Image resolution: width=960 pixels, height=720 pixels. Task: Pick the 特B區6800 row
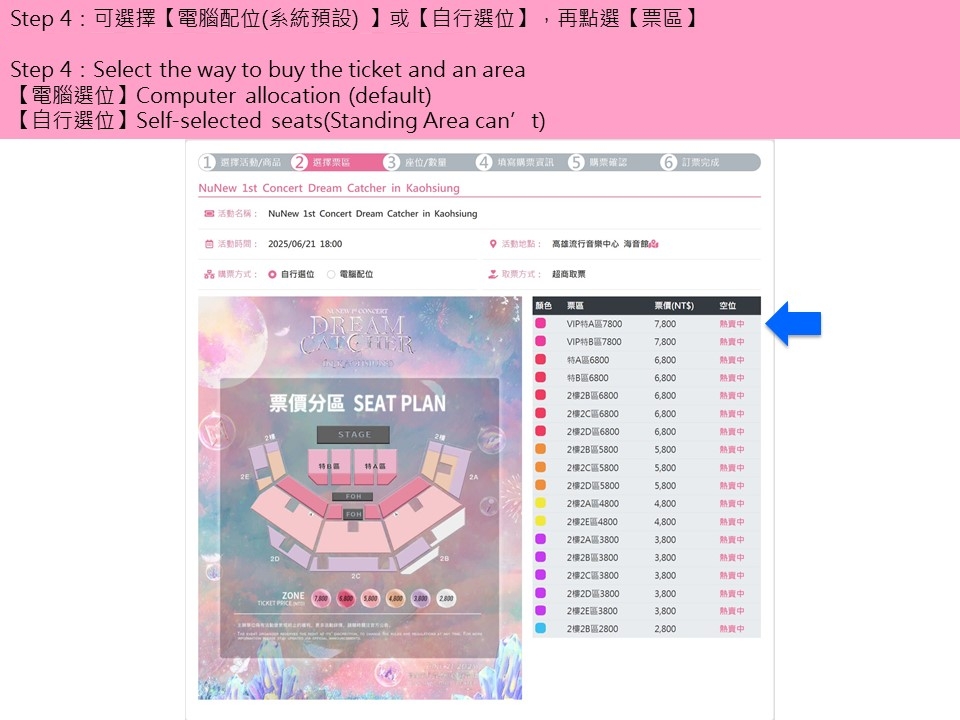(x=647, y=378)
